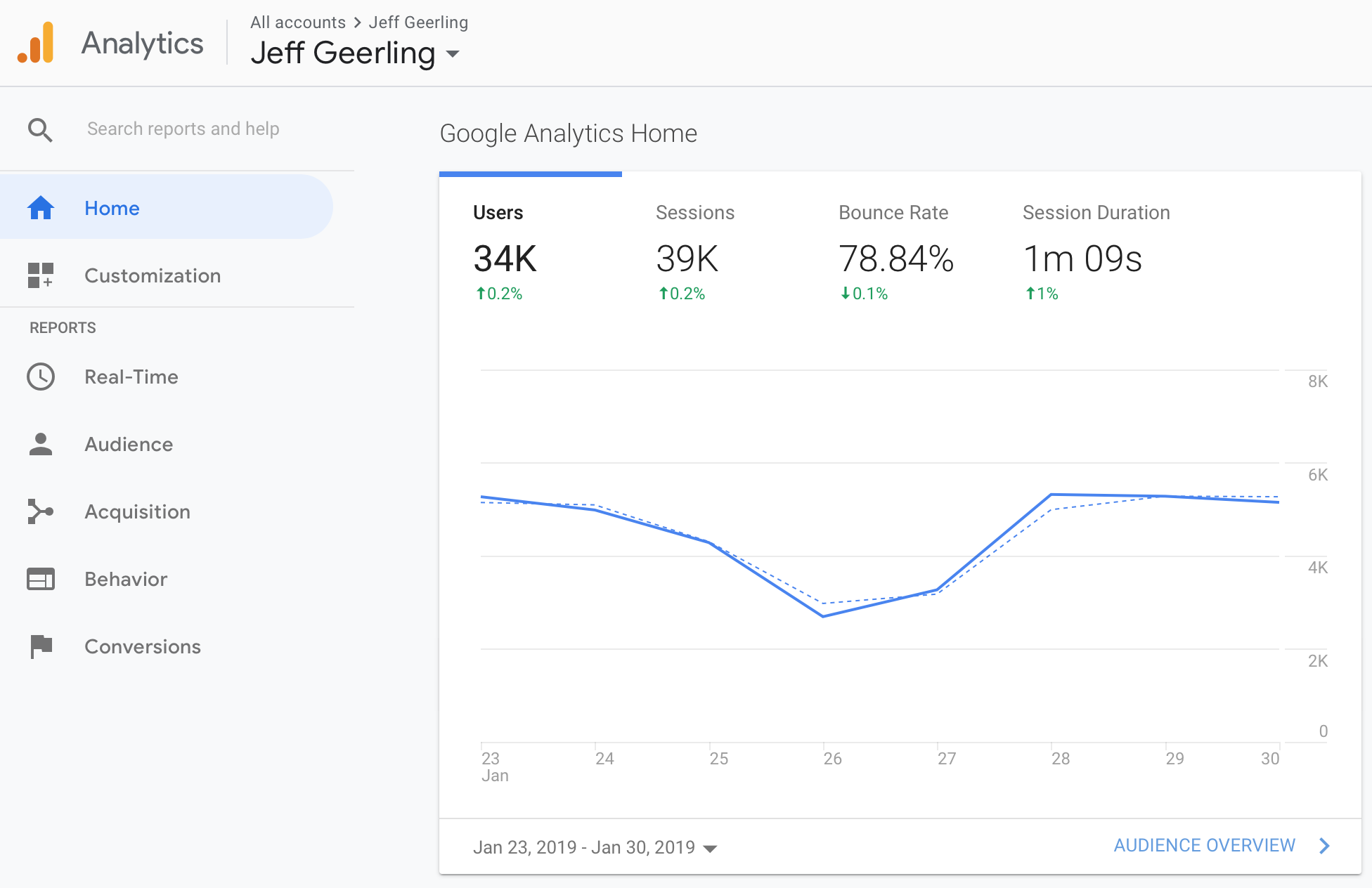Click the chevron next to Audience Overview

(x=1324, y=846)
